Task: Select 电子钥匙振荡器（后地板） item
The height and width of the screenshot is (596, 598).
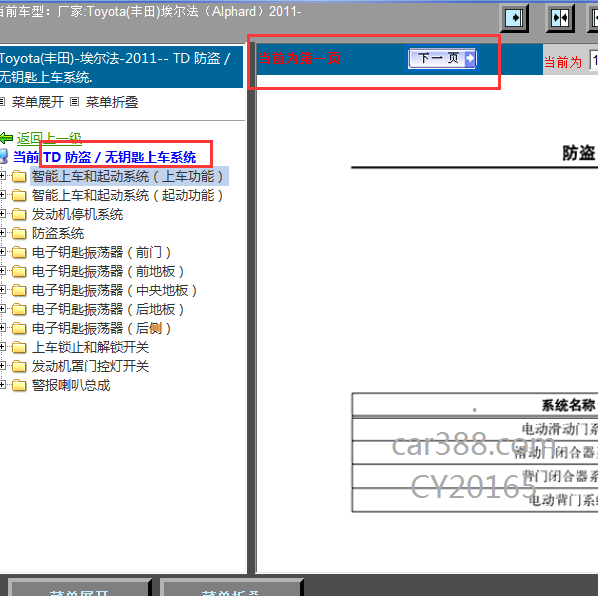Action: (108, 309)
